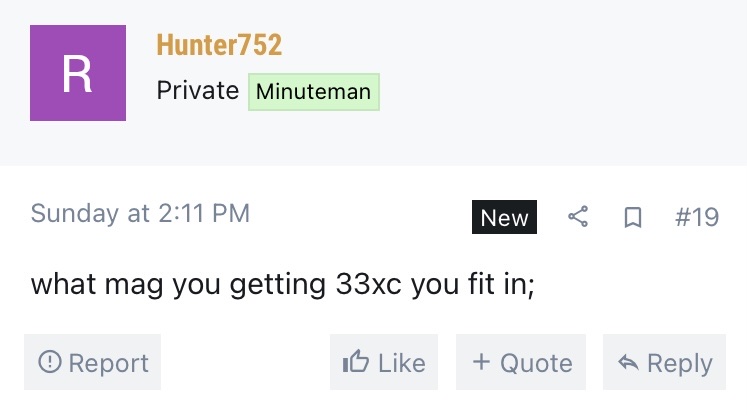
Task: Click the green Minuteman badge
Action: (313, 91)
